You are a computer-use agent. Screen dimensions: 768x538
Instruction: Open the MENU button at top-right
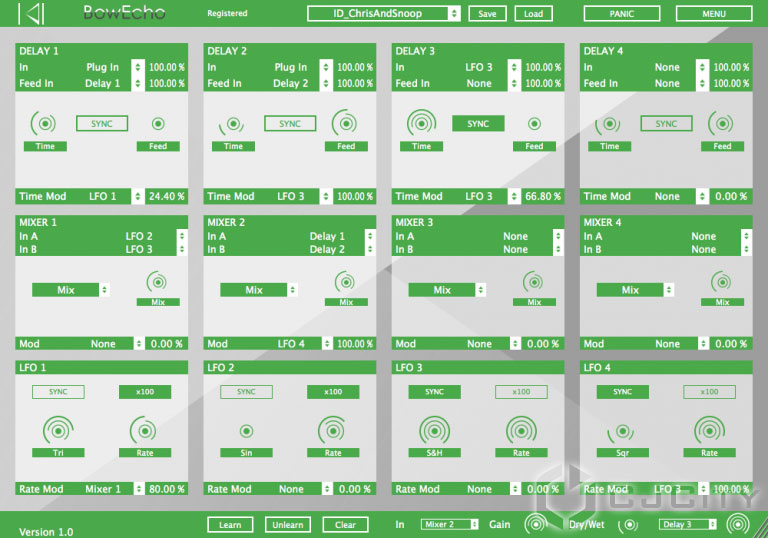pyautogui.click(x=713, y=14)
